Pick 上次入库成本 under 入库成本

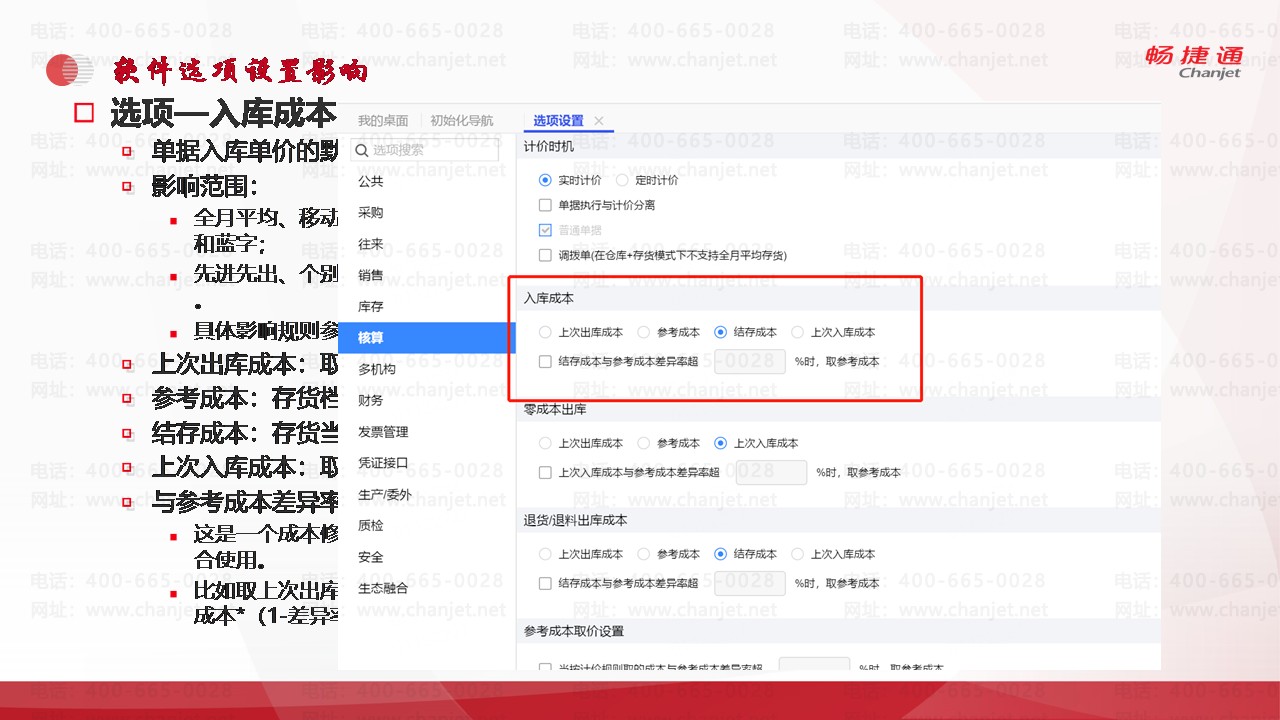tap(798, 332)
